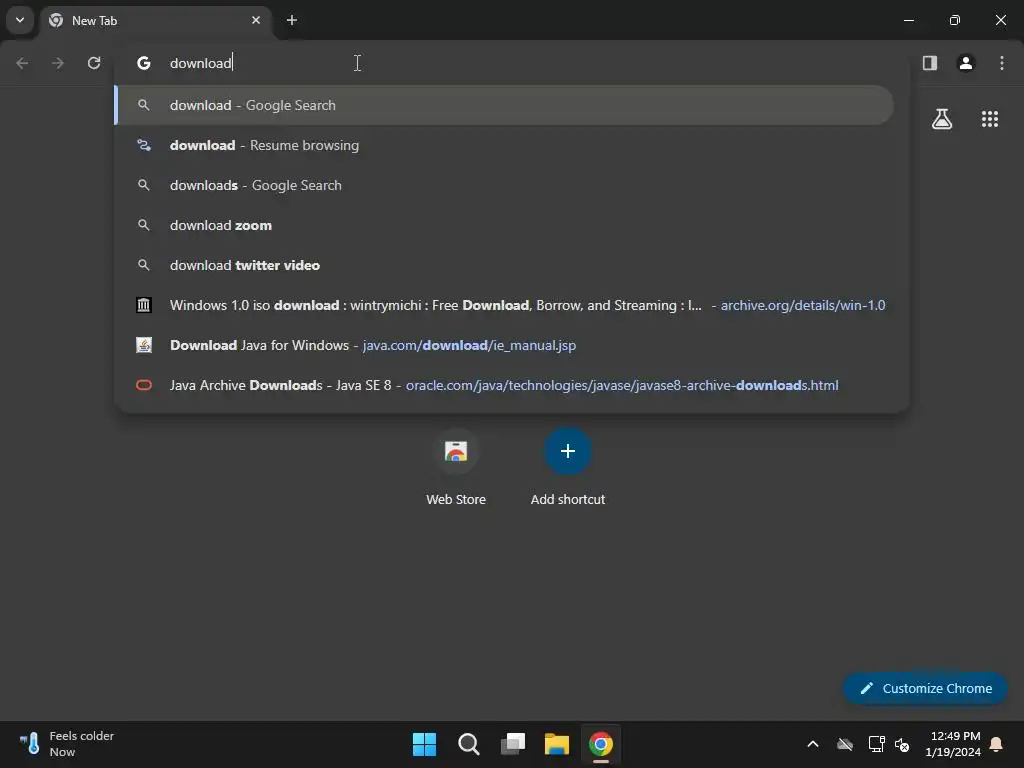Restore down the Chrome window
The image size is (1024, 768).
(x=955, y=20)
